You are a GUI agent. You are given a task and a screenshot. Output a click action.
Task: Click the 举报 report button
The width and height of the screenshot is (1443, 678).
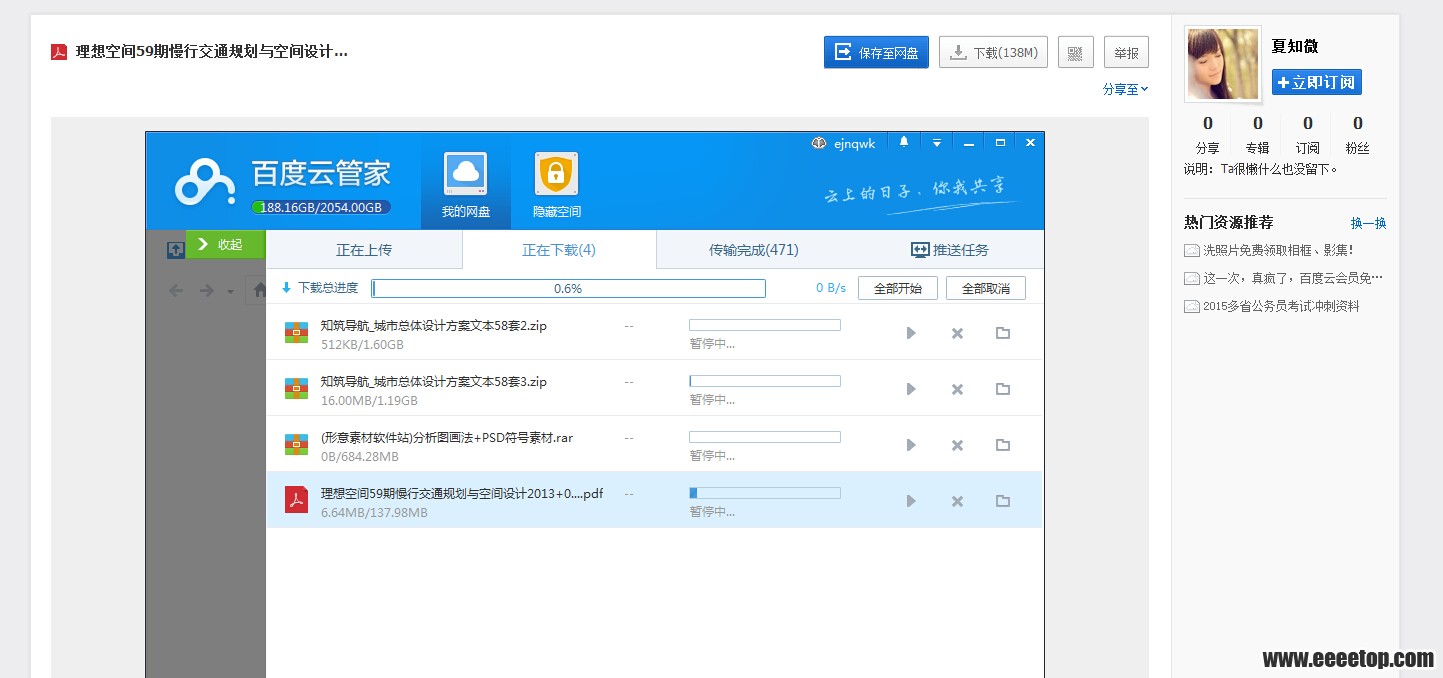(x=1126, y=52)
